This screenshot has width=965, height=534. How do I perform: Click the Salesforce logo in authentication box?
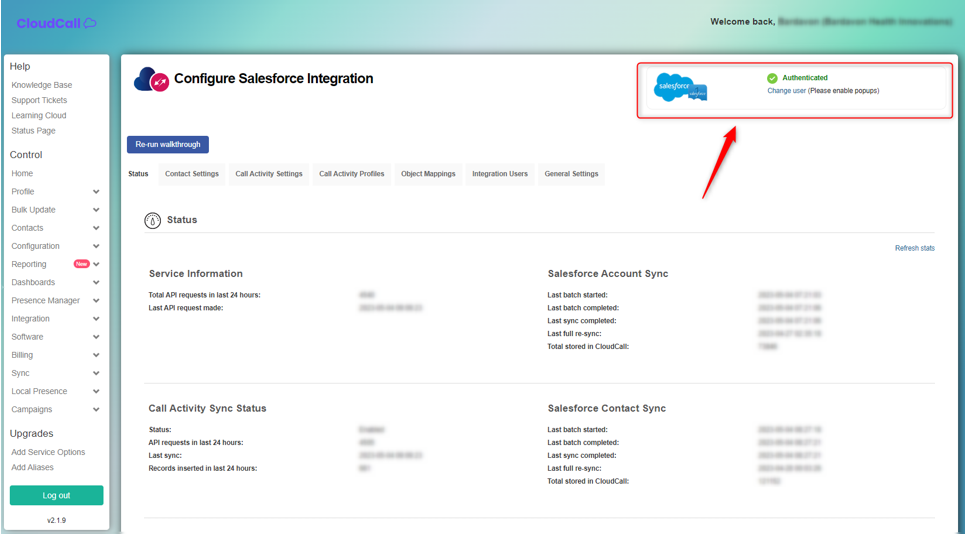(680, 87)
